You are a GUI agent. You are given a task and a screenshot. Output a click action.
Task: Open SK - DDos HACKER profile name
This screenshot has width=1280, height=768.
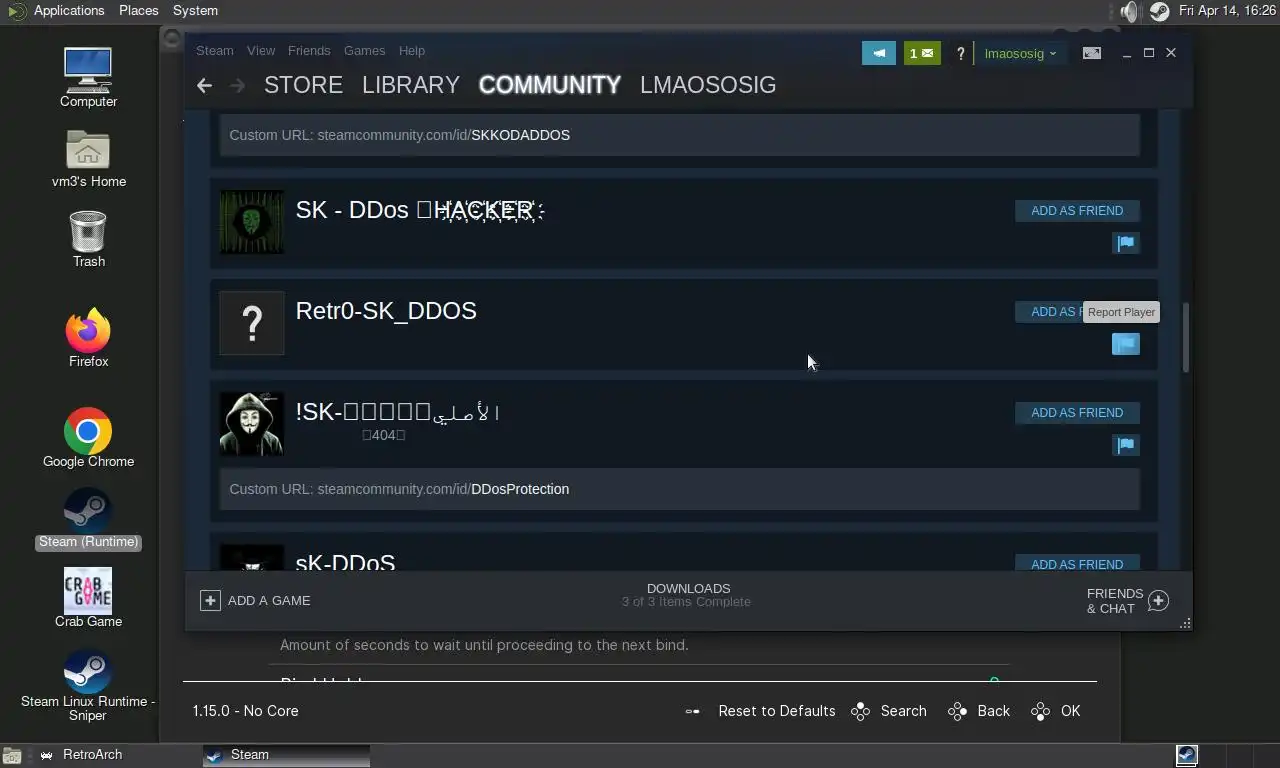pos(420,209)
